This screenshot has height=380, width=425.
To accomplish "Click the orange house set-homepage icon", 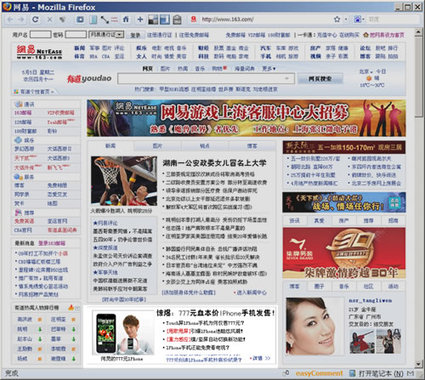I will (366, 35).
